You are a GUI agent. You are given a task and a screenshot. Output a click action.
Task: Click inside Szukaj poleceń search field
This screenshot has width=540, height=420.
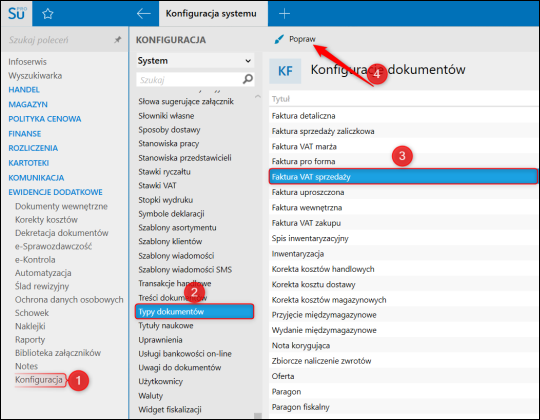(59, 40)
